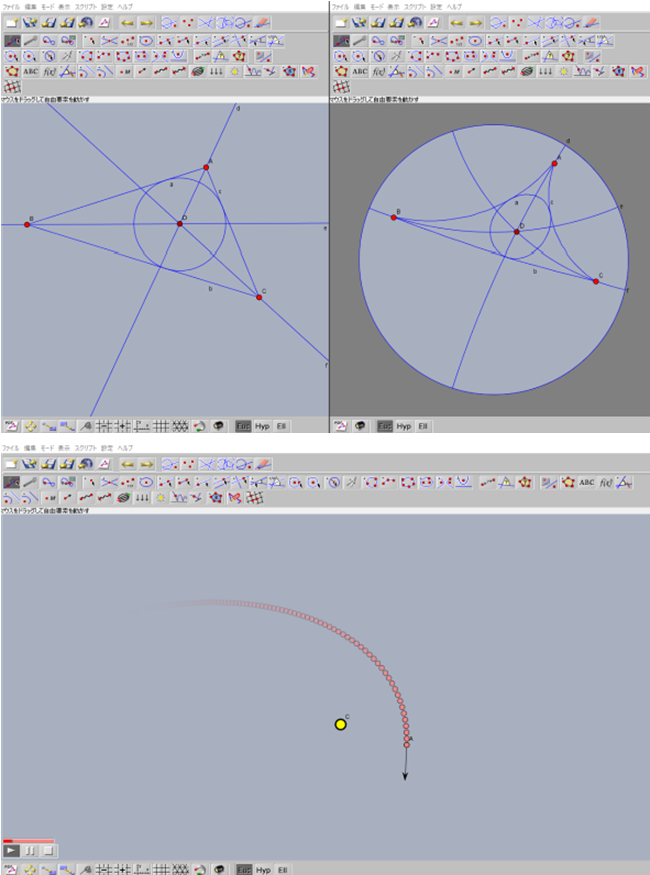
Task: Click the yellow point C in the animation canvas
Action: click(x=341, y=724)
